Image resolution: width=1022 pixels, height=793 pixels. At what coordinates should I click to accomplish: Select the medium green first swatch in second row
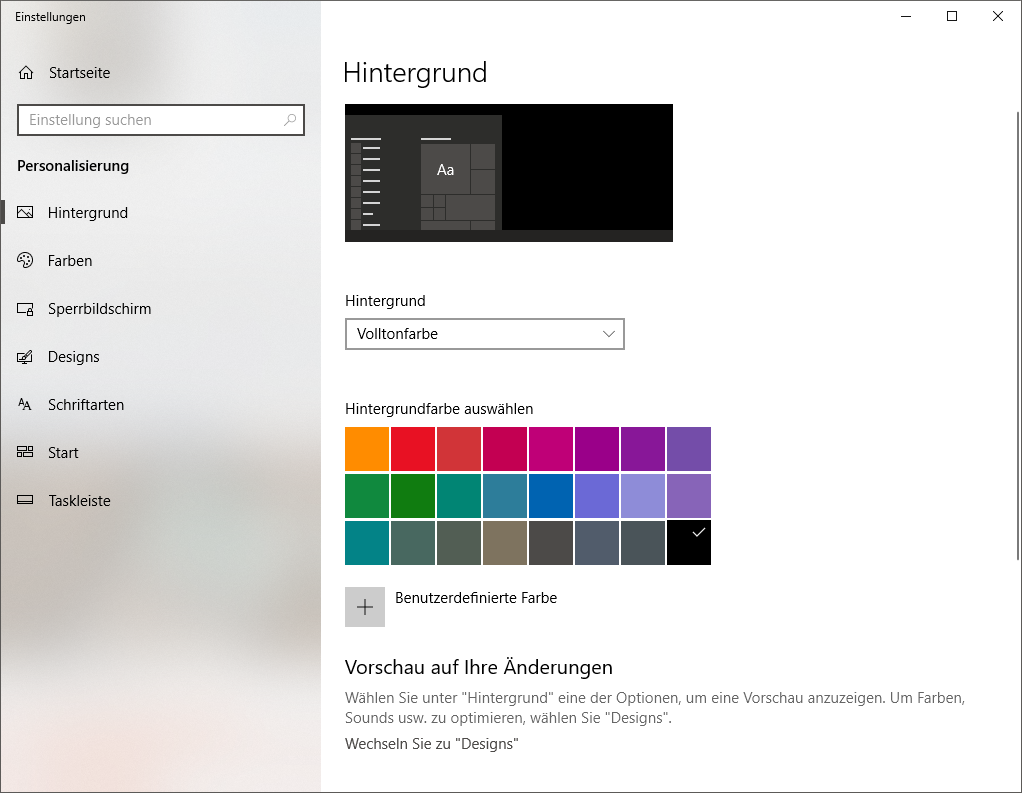[x=367, y=496]
